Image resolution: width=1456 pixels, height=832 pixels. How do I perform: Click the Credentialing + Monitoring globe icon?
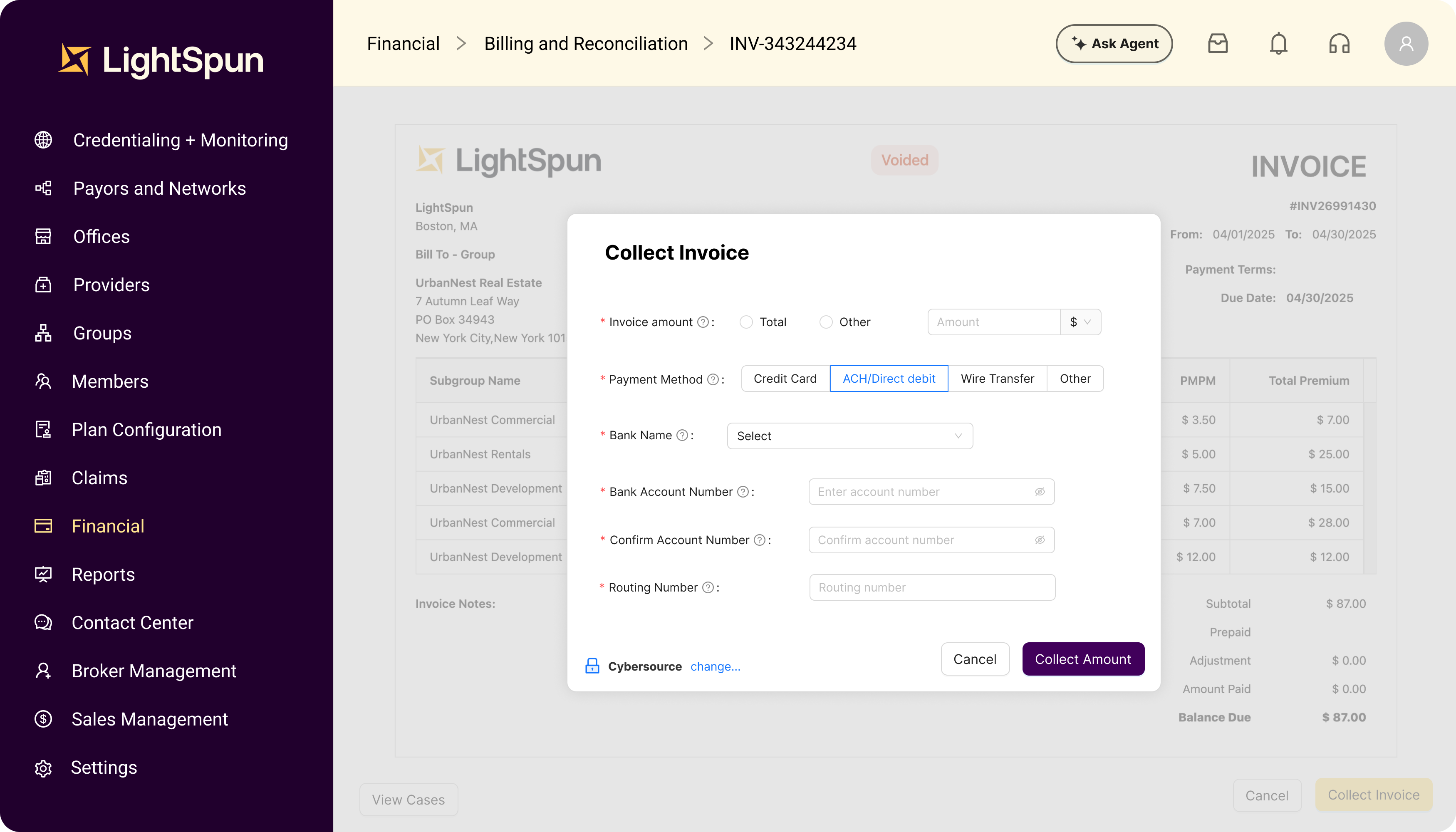tap(43, 140)
